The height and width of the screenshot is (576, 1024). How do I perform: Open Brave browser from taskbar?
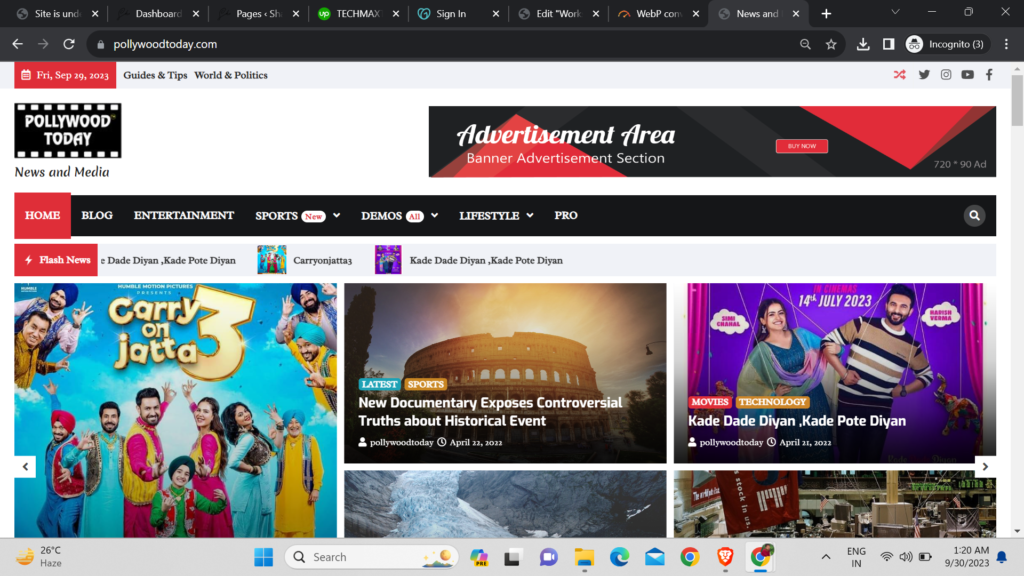725,557
